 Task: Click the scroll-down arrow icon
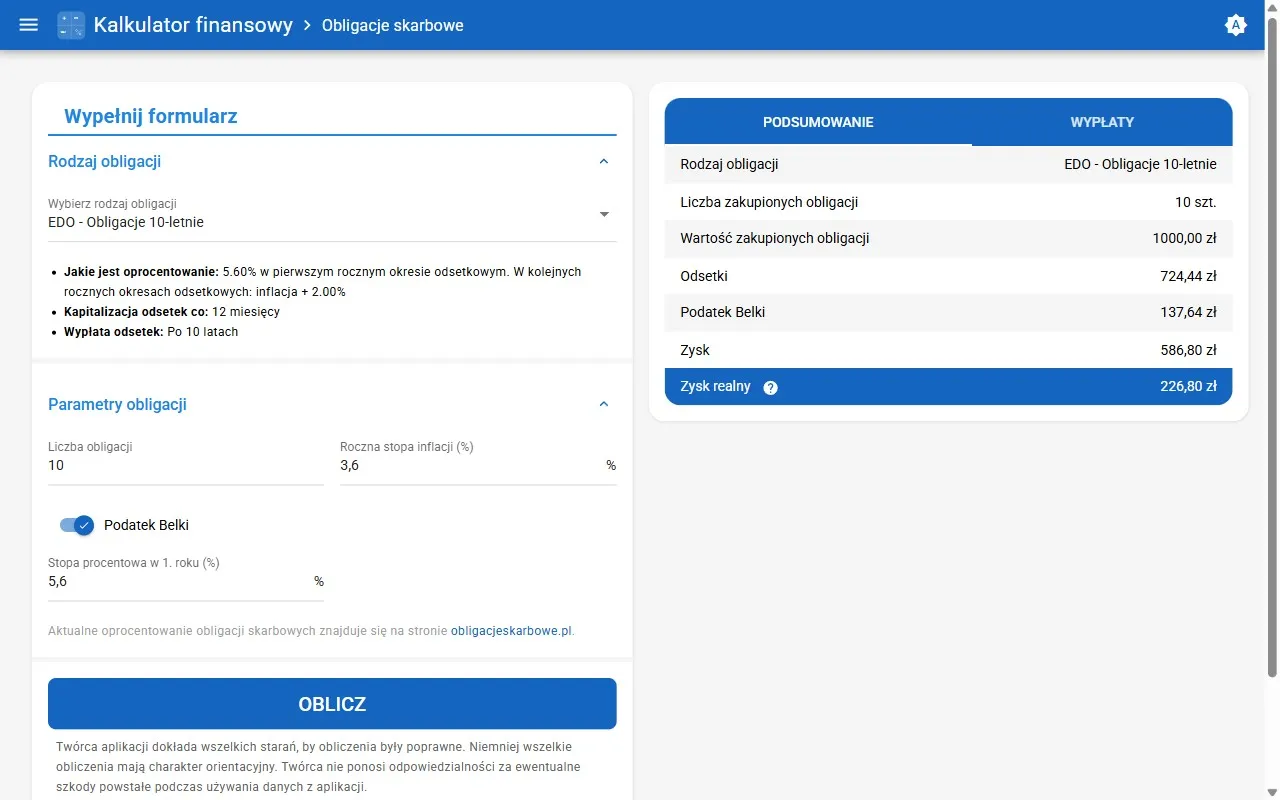(1269, 791)
